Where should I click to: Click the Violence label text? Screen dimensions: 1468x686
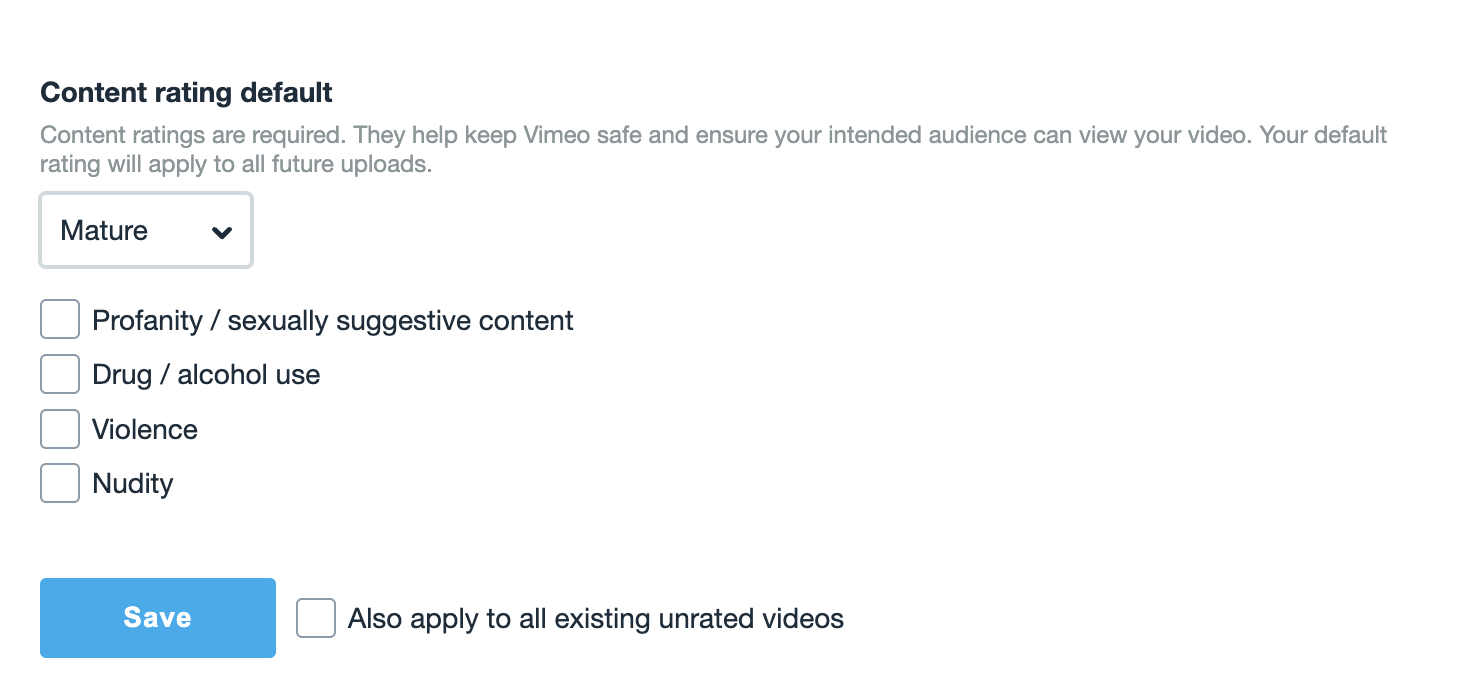pos(145,430)
